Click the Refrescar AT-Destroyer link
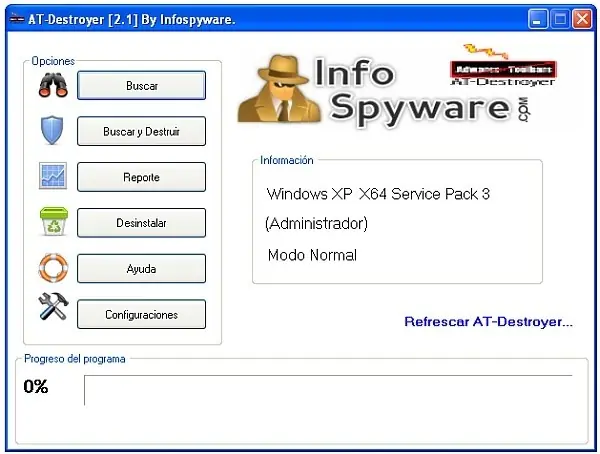 489,322
